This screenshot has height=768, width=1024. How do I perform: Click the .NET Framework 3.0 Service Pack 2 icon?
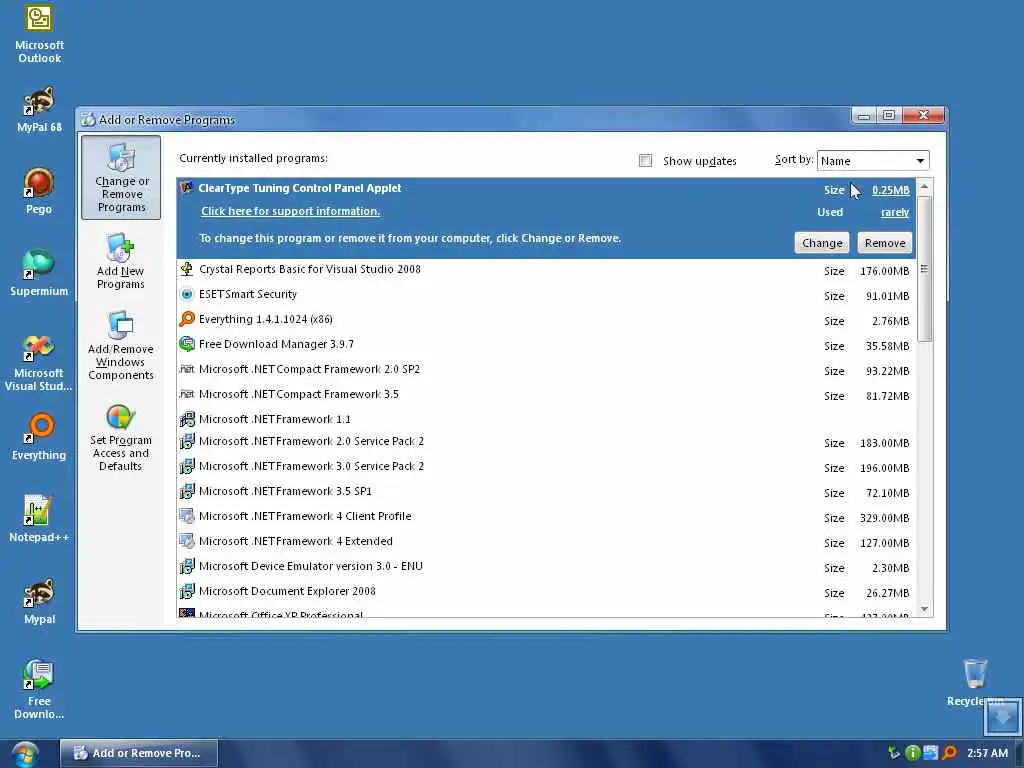pos(187,466)
